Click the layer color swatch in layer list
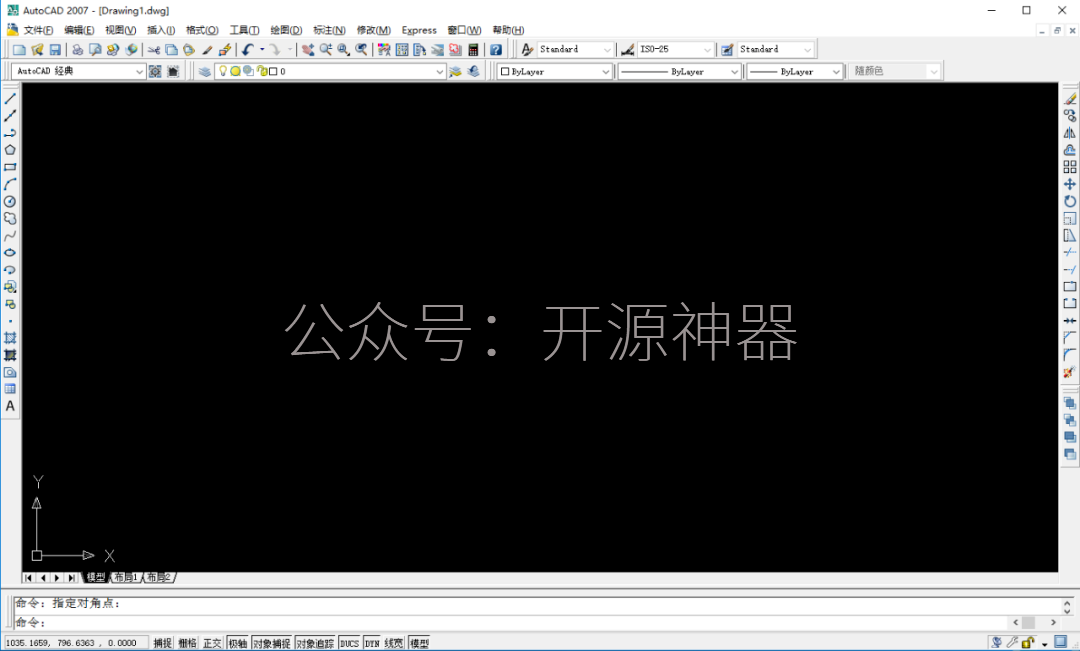This screenshot has width=1080, height=651. click(x=273, y=72)
